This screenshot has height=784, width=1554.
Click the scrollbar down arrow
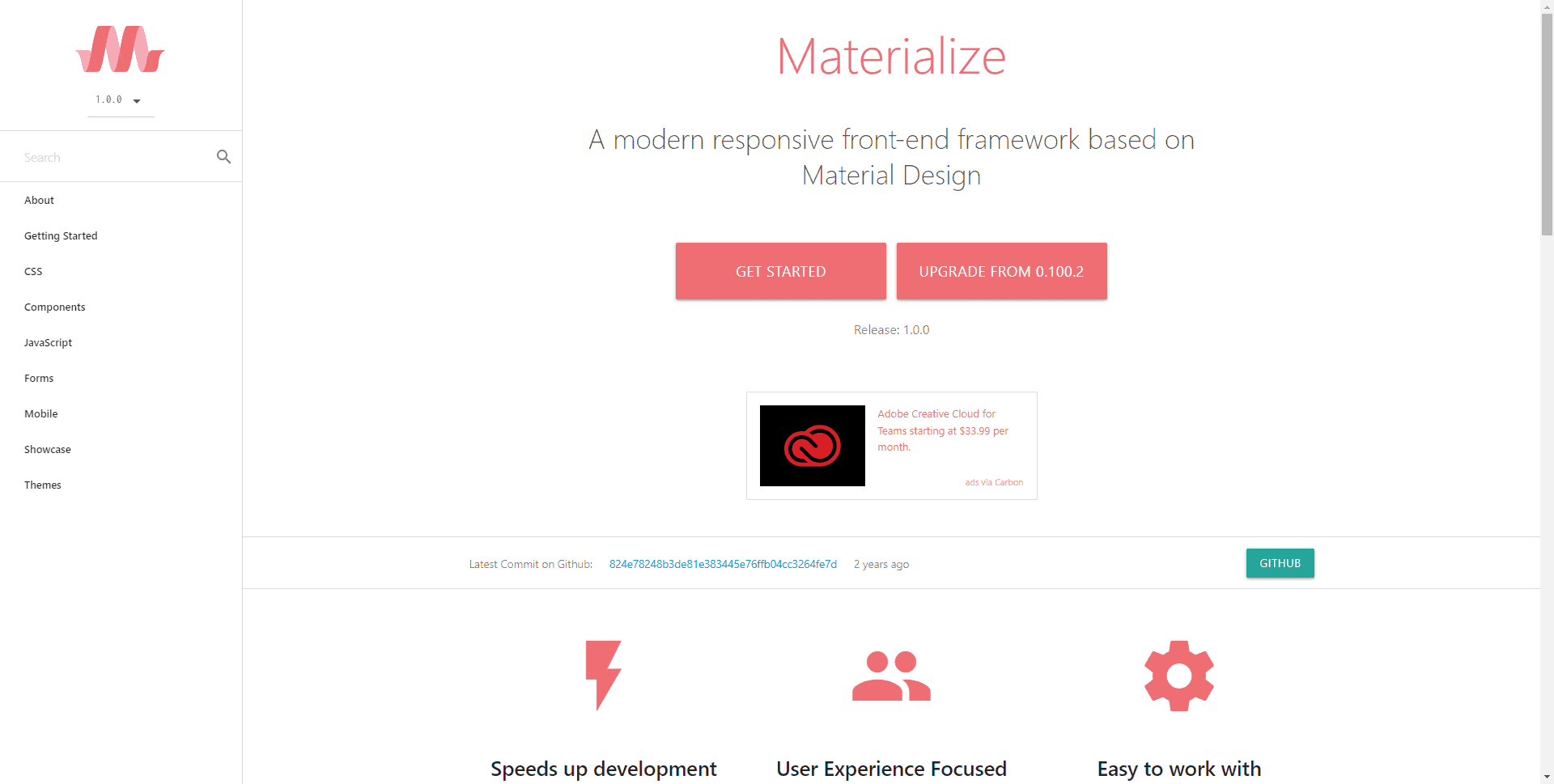click(1547, 777)
